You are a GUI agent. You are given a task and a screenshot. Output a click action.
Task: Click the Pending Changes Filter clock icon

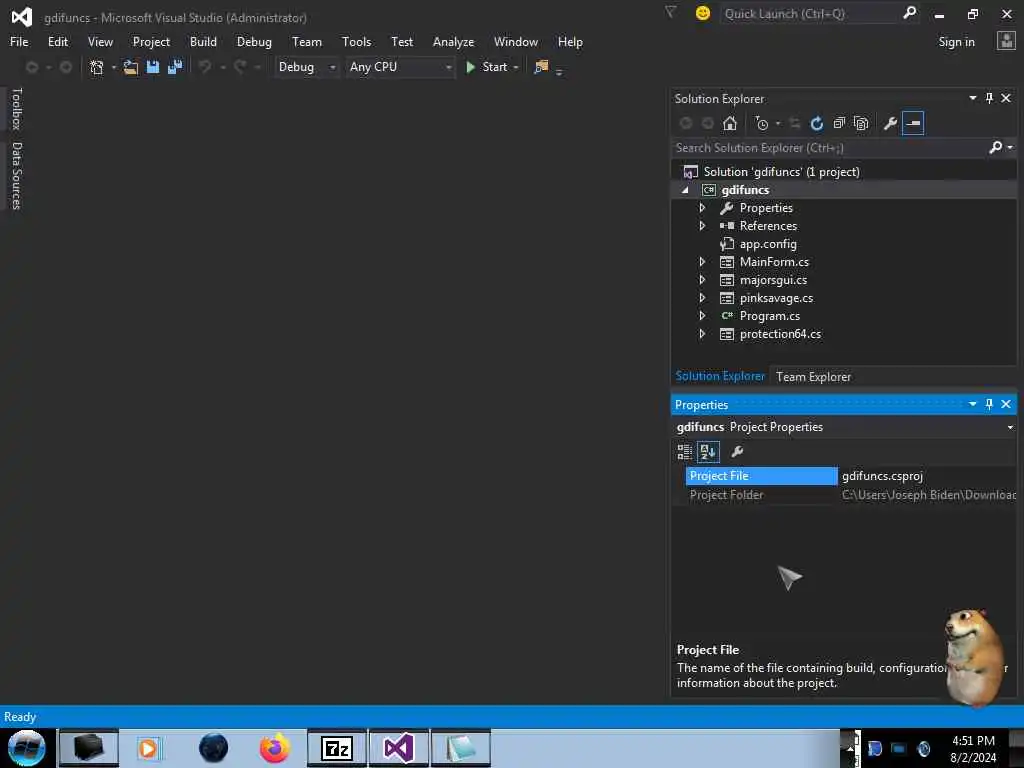[x=761, y=123]
